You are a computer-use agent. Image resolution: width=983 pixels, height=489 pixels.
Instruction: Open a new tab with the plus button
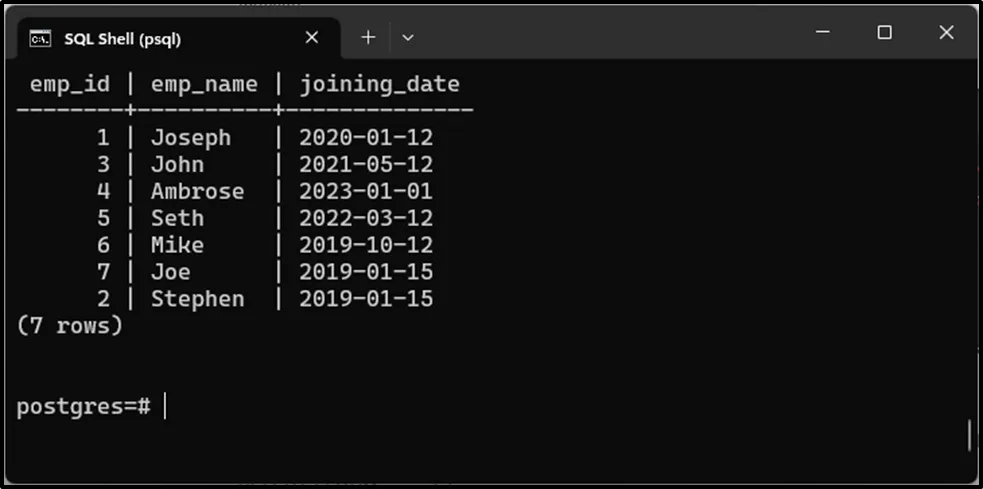[x=368, y=37]
